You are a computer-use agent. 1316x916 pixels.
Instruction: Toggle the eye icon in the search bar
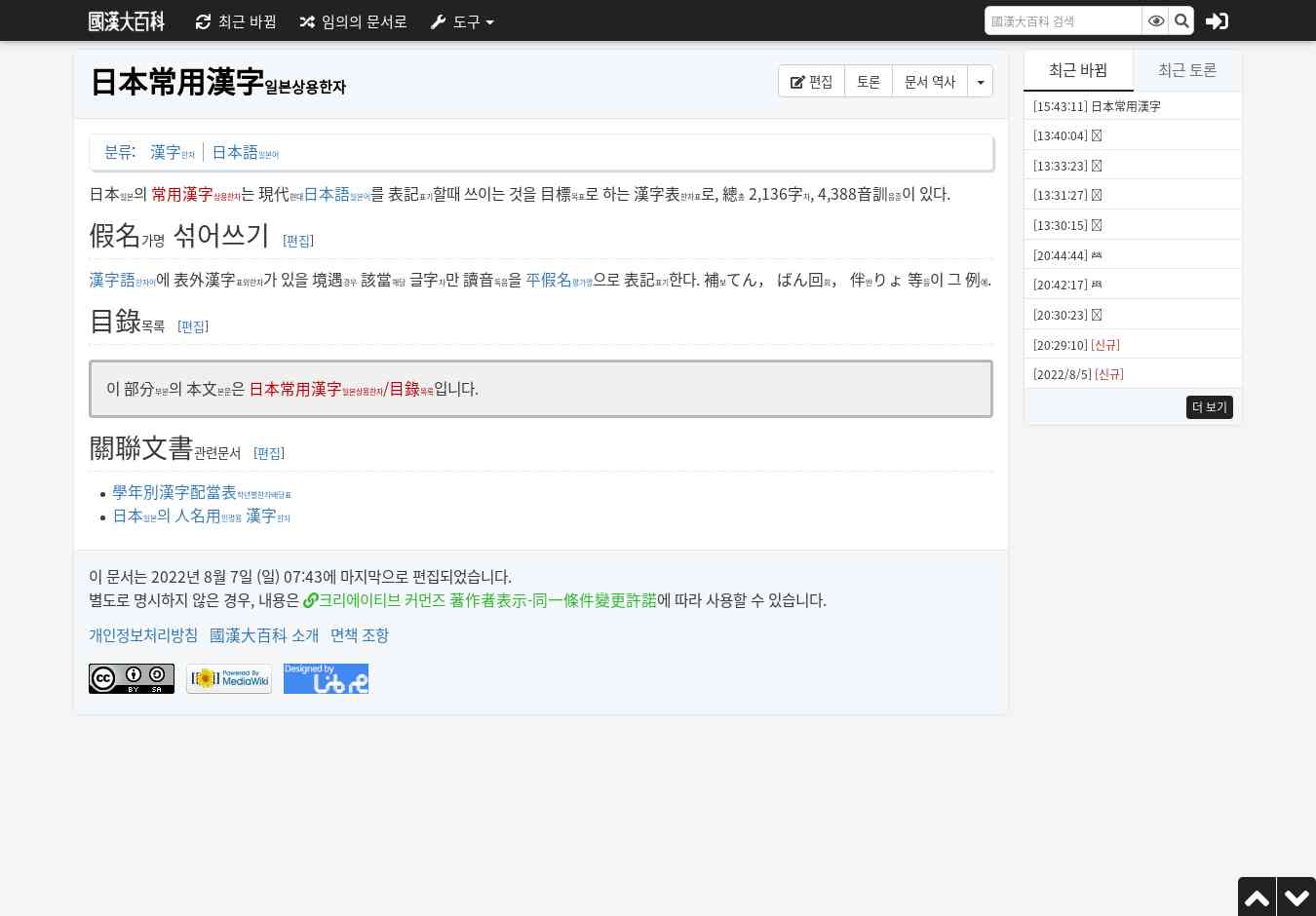tap(1156, 20)
